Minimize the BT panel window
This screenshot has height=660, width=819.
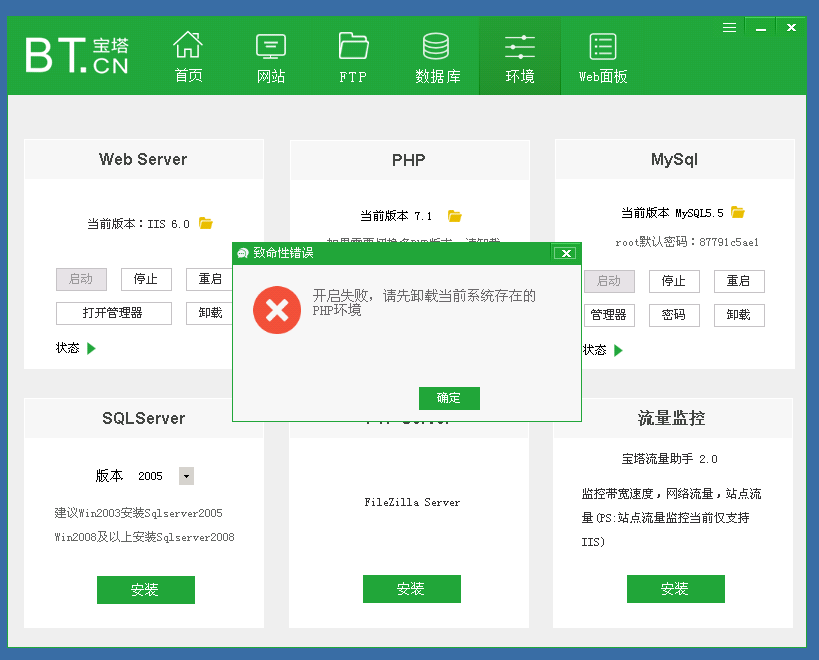[x=760, y=28]
